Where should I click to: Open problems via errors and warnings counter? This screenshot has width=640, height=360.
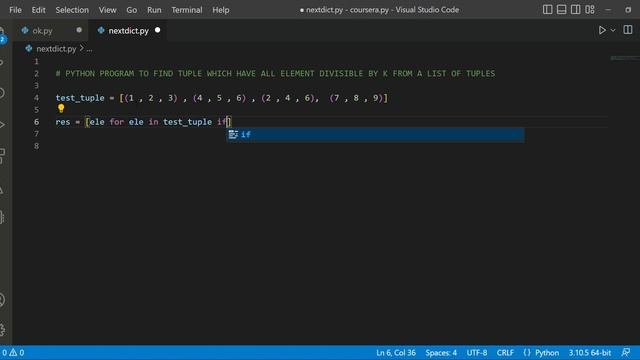point(13,353)
